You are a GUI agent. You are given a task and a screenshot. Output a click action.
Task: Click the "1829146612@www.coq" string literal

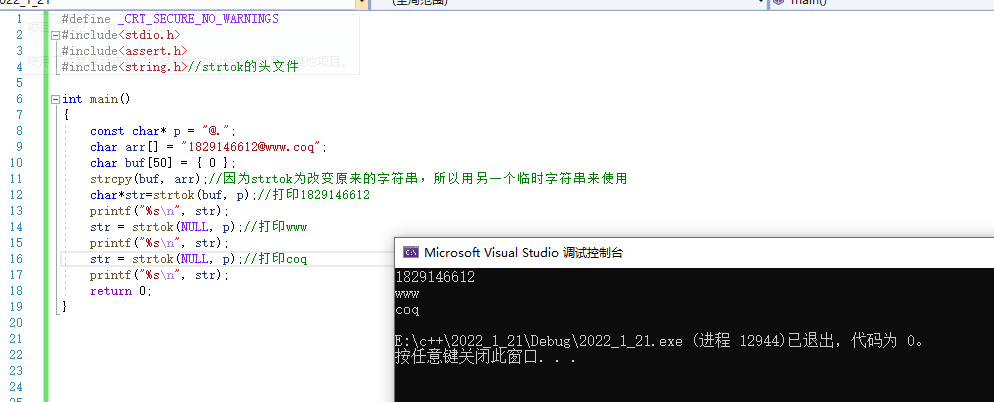pos(252,147)
